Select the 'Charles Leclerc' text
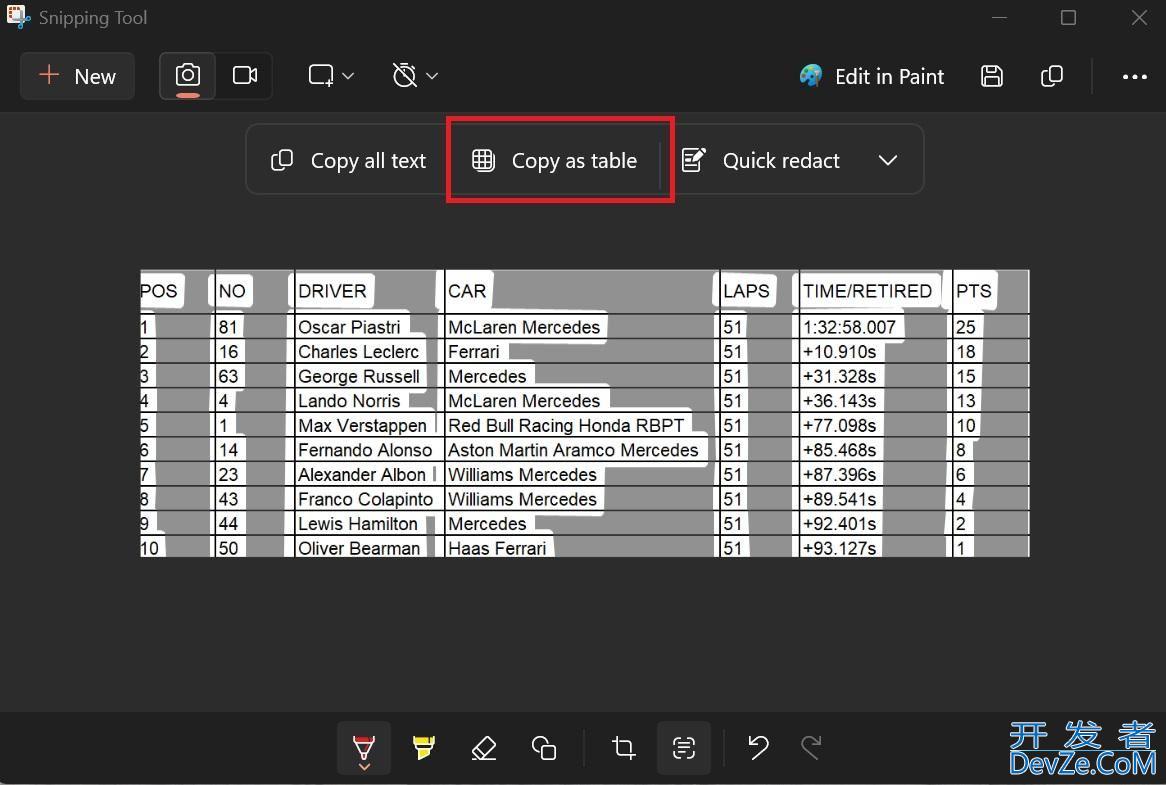The image size is (1166, 785). coord(358,352)
